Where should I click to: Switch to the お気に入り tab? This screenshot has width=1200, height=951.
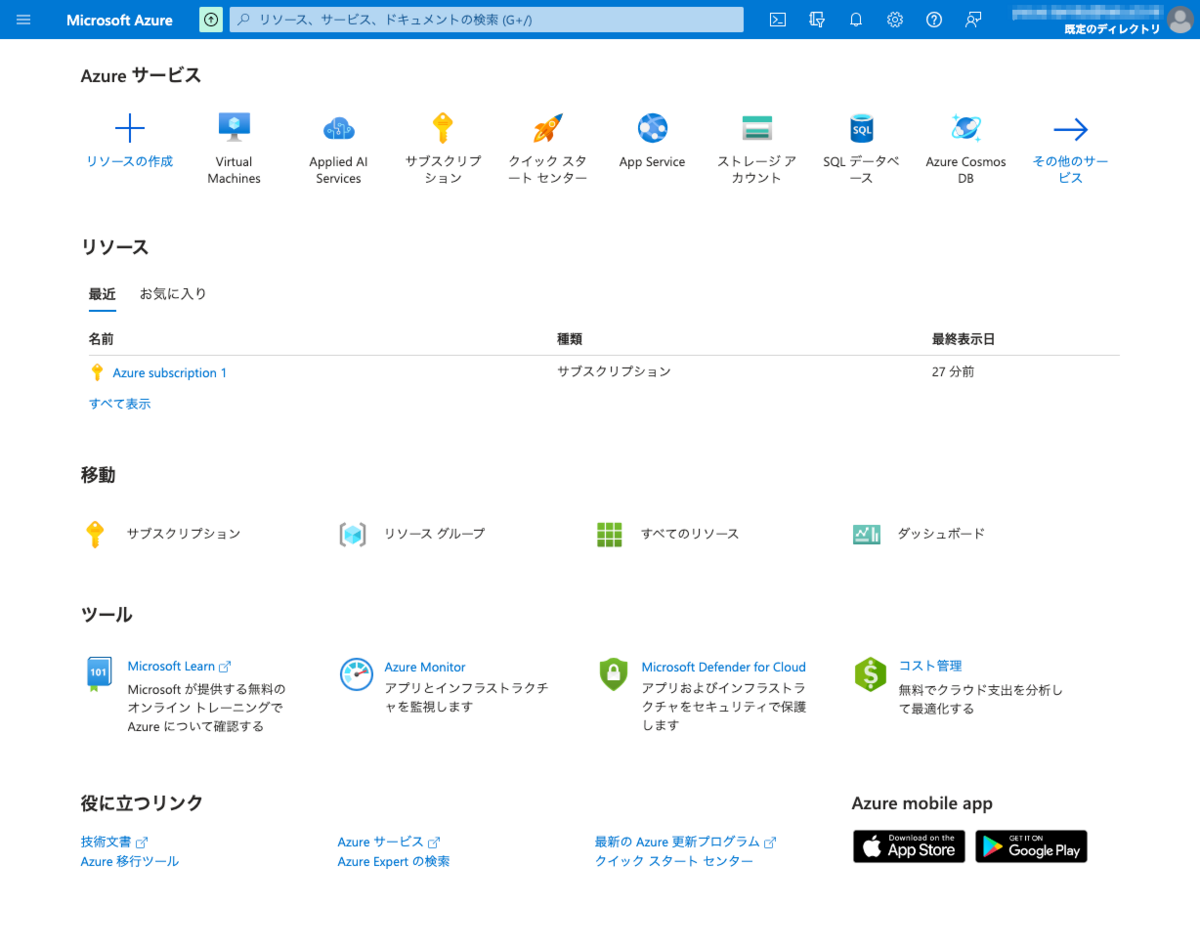pos(173,294)
